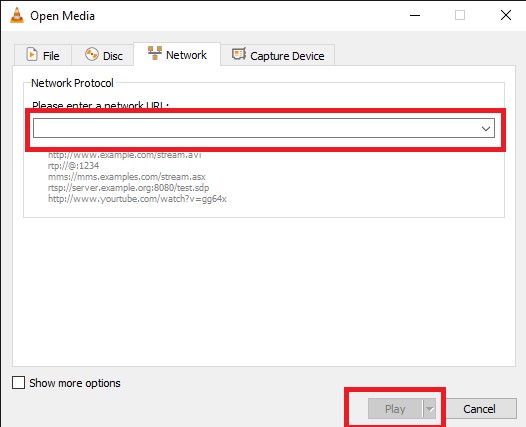
Task: Switch to the Disc tab
Action: point(103,55)
